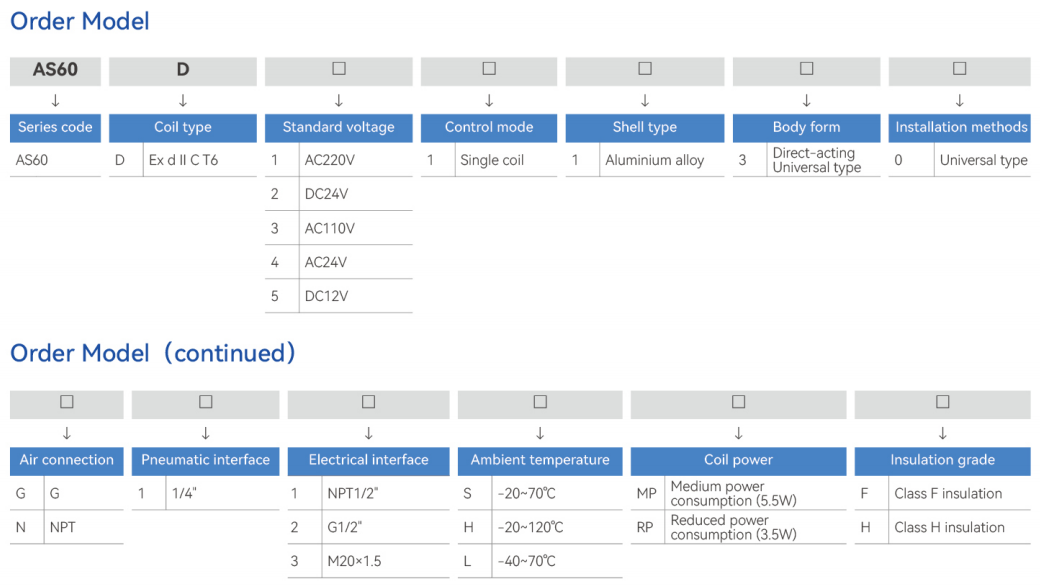Click the arrow above Insulation grade header
The height and width of the screenshot is (586, 1040).
(x=942, y=433)
